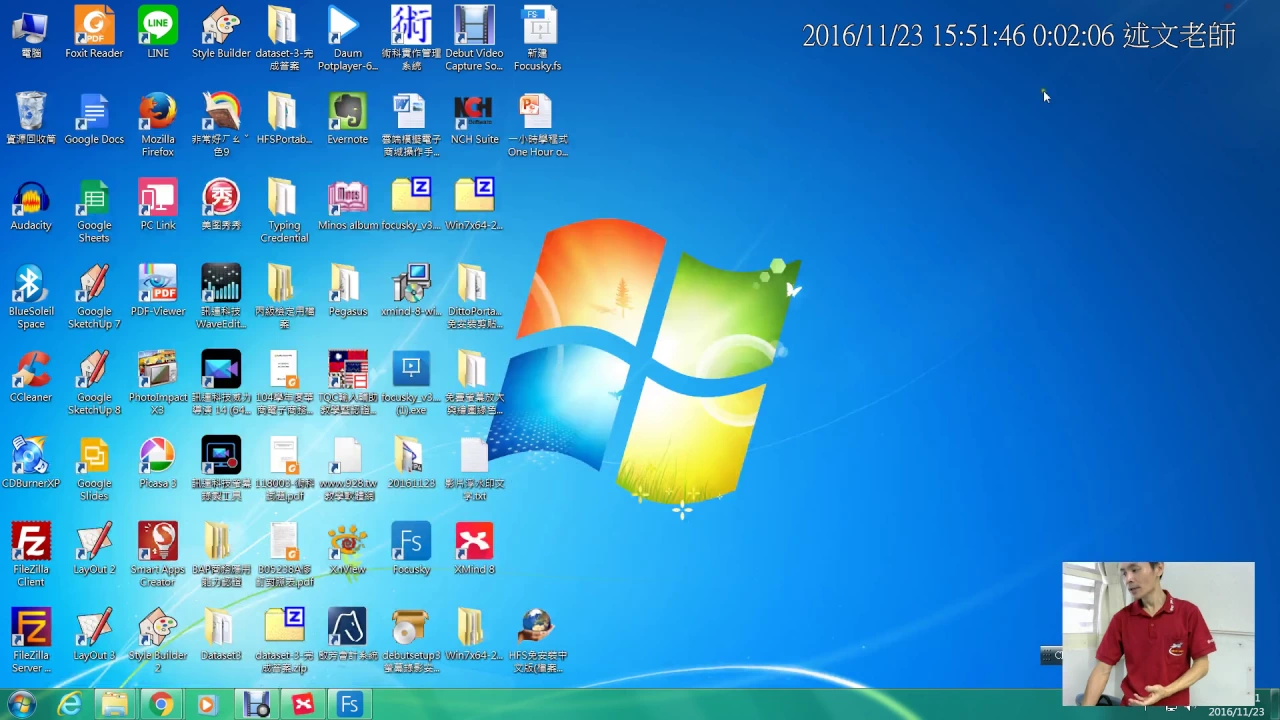Open the Google Sheets shortcut
This screenshot has width=1280, height=720.
tap(94, 210)
